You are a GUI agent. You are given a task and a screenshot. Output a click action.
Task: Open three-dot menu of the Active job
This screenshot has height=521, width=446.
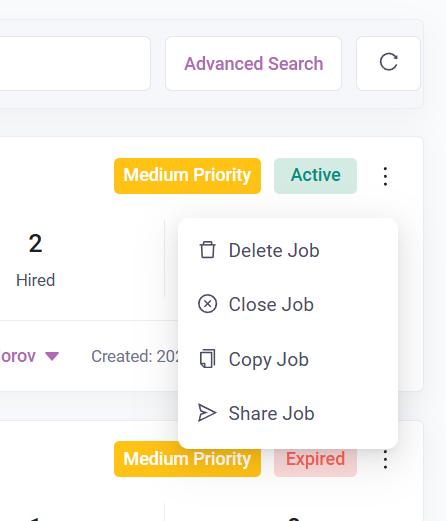pyautogui.click(x=385, y=176)
